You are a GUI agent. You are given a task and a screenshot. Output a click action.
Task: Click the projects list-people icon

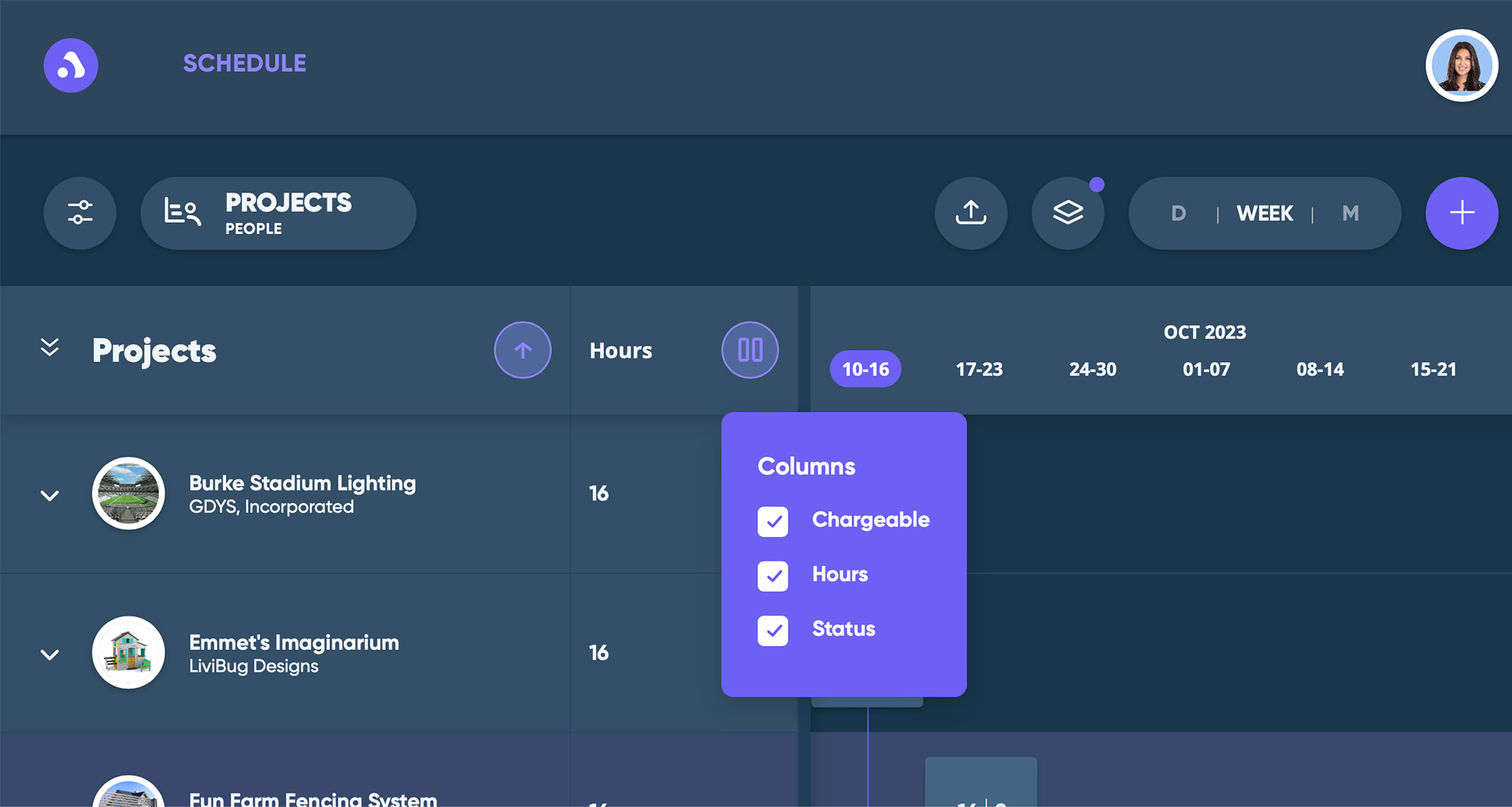182,213
